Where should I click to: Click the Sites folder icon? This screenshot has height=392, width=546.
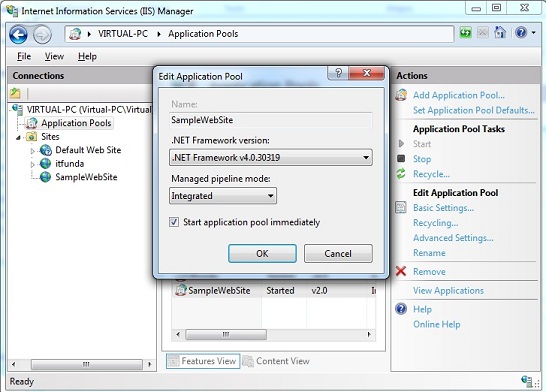pos(32,136)
